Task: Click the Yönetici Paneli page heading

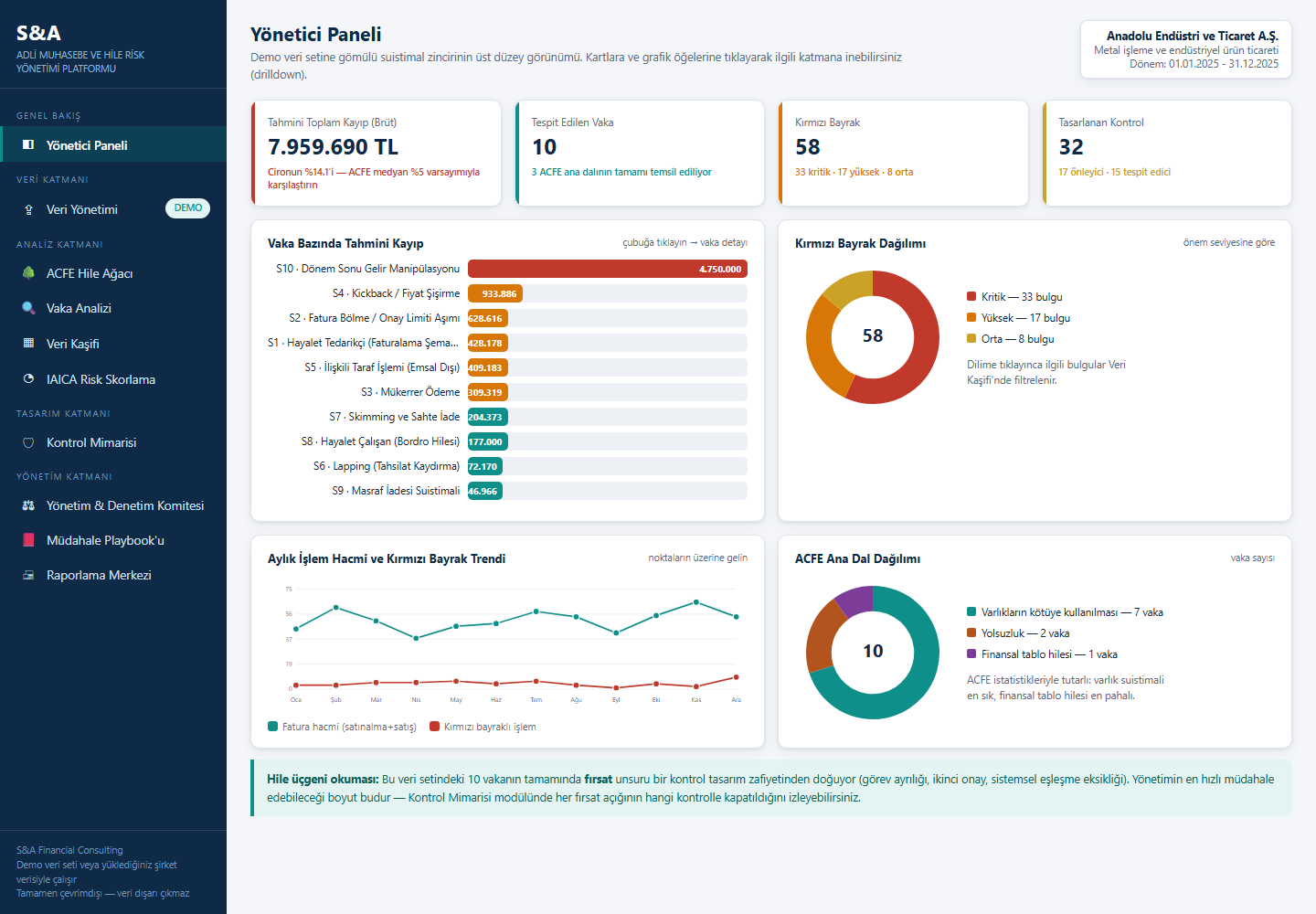Action: 316,35
